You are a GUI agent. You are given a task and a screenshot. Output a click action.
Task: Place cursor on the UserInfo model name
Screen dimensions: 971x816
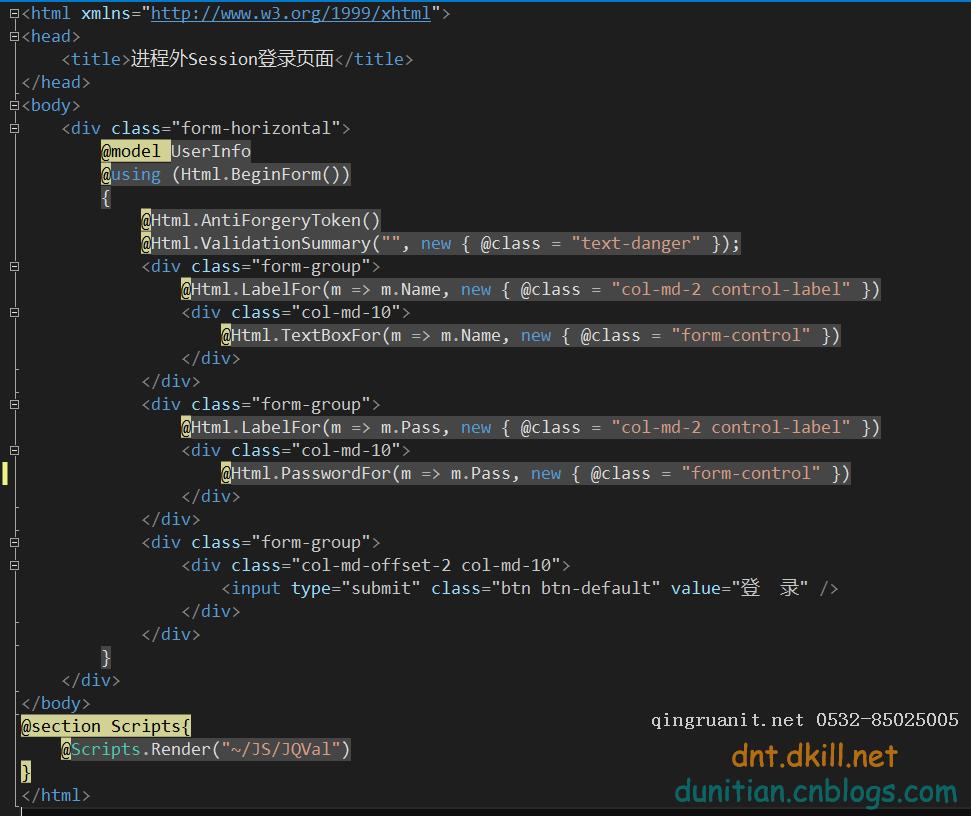(x=211, y=151)
